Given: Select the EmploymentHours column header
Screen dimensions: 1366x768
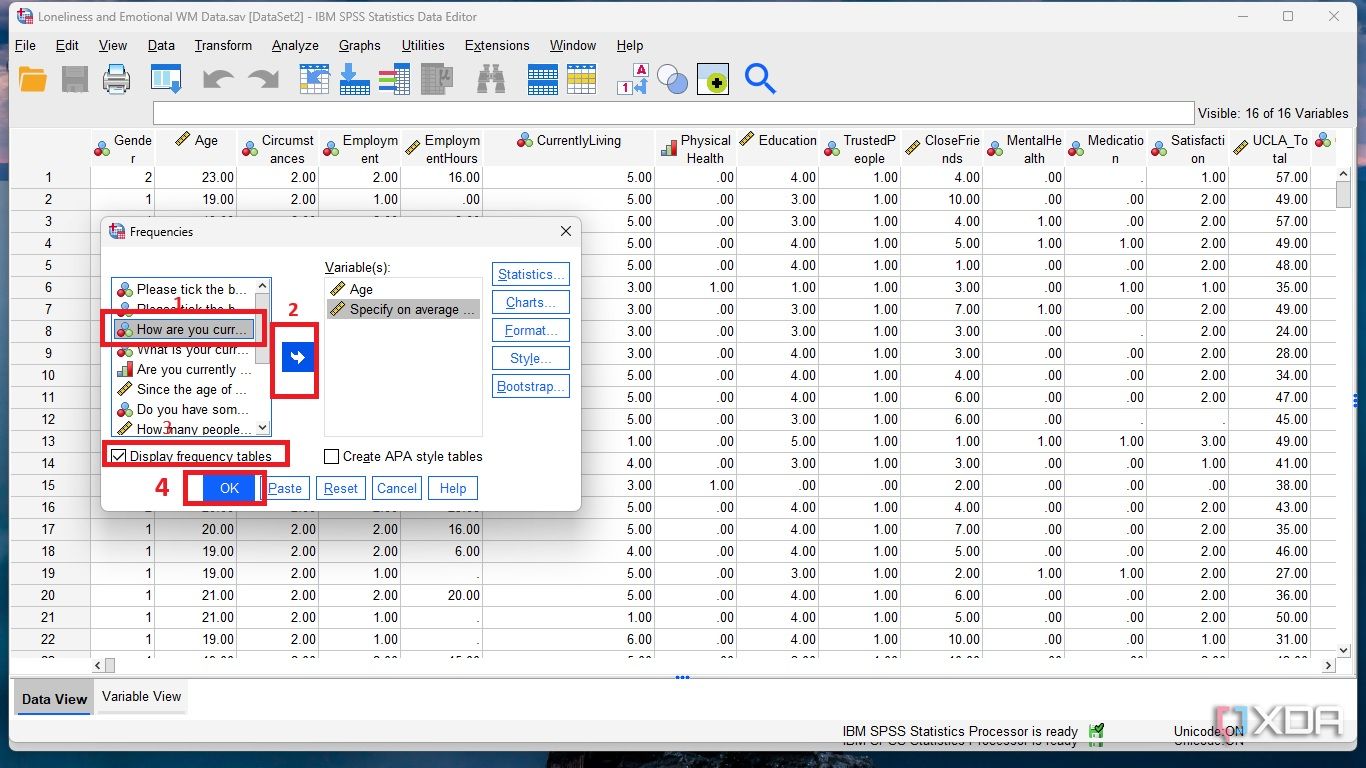Looking at the screenshot, I should [x=442, y=149].
